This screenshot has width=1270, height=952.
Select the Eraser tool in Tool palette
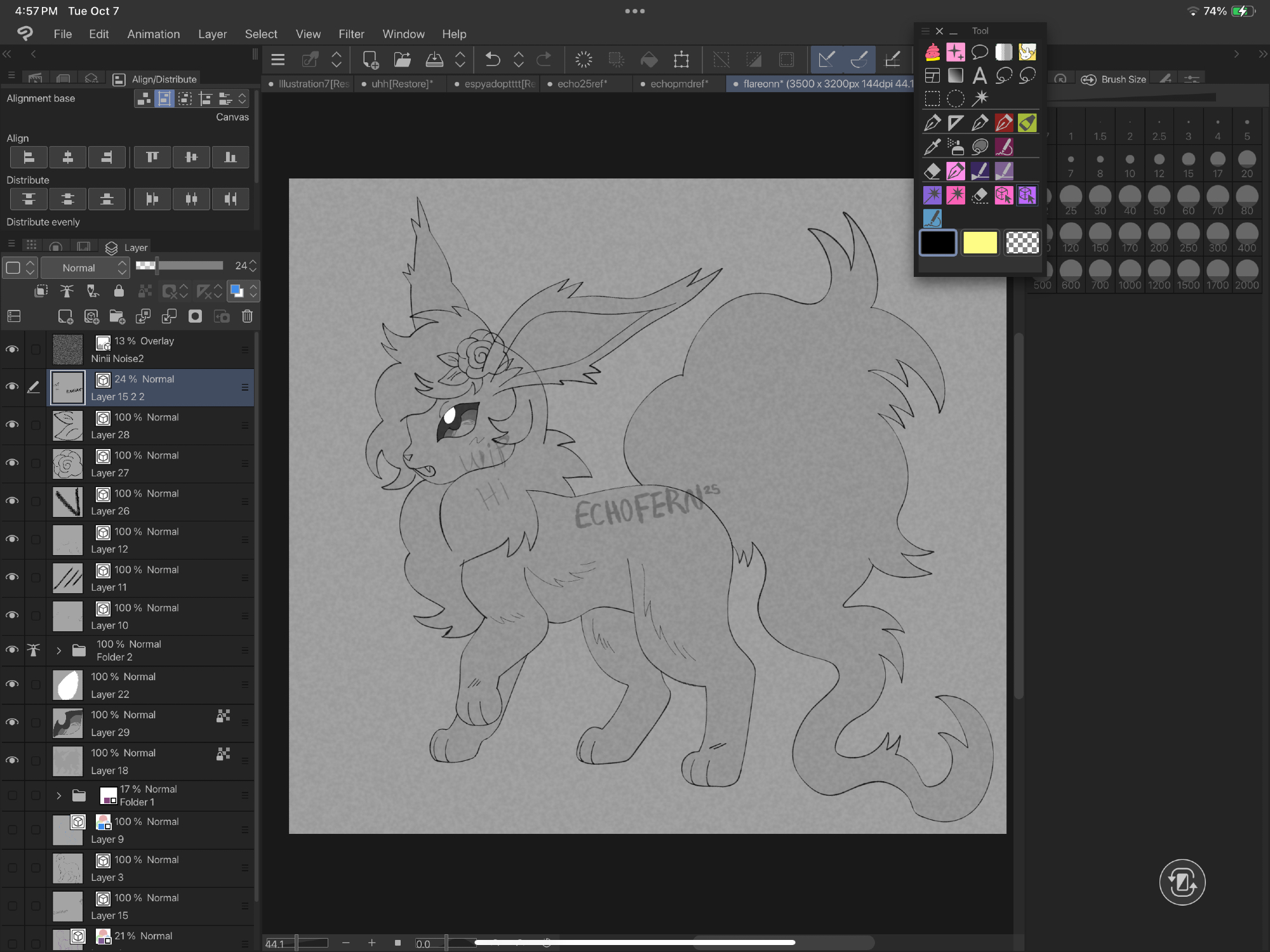click(932, 171)
